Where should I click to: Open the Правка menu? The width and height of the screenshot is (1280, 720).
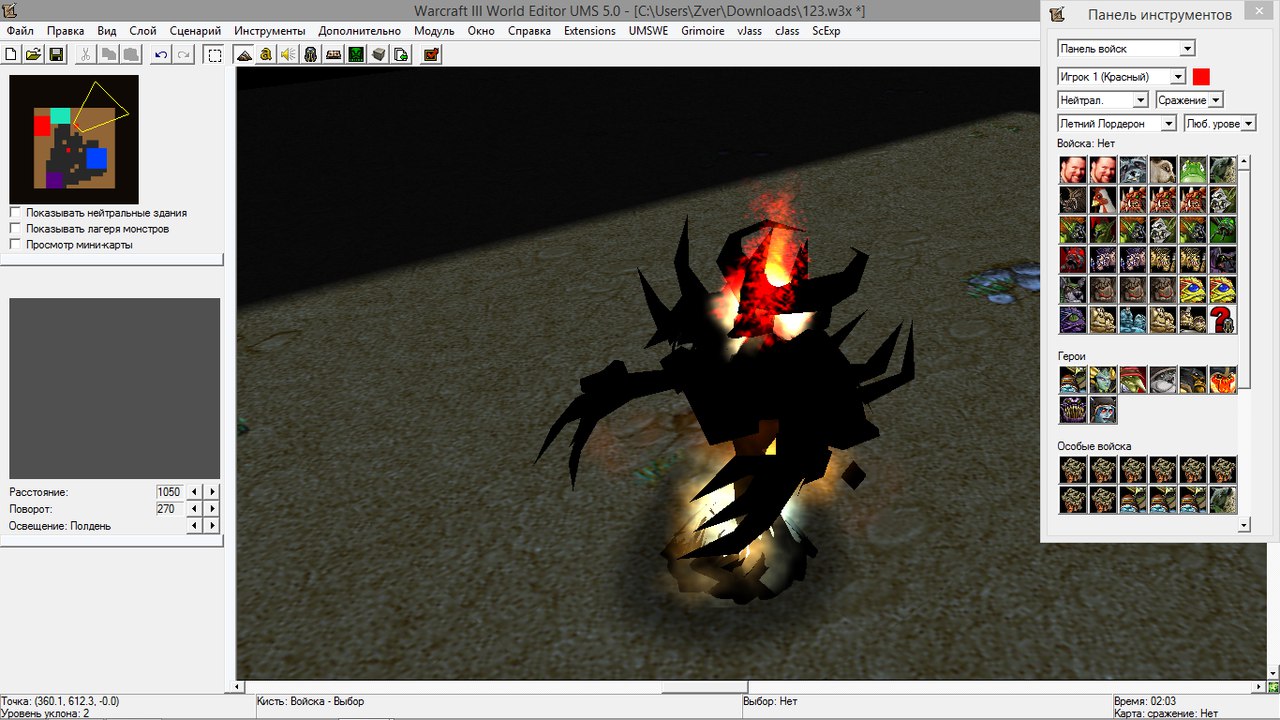coord(66,31)
